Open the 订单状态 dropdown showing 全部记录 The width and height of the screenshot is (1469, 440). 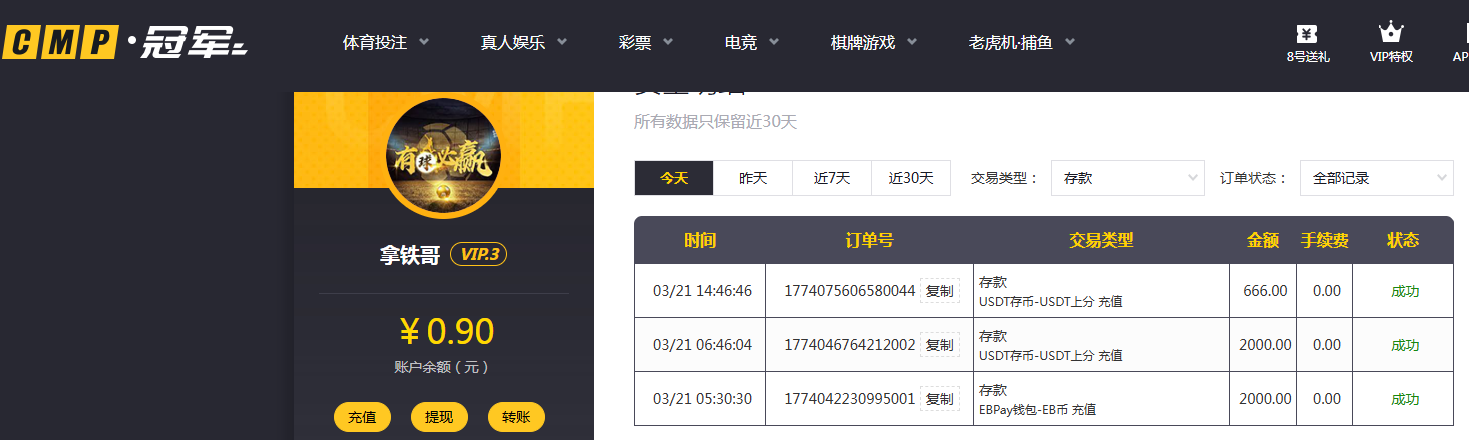pos(1376,178)
